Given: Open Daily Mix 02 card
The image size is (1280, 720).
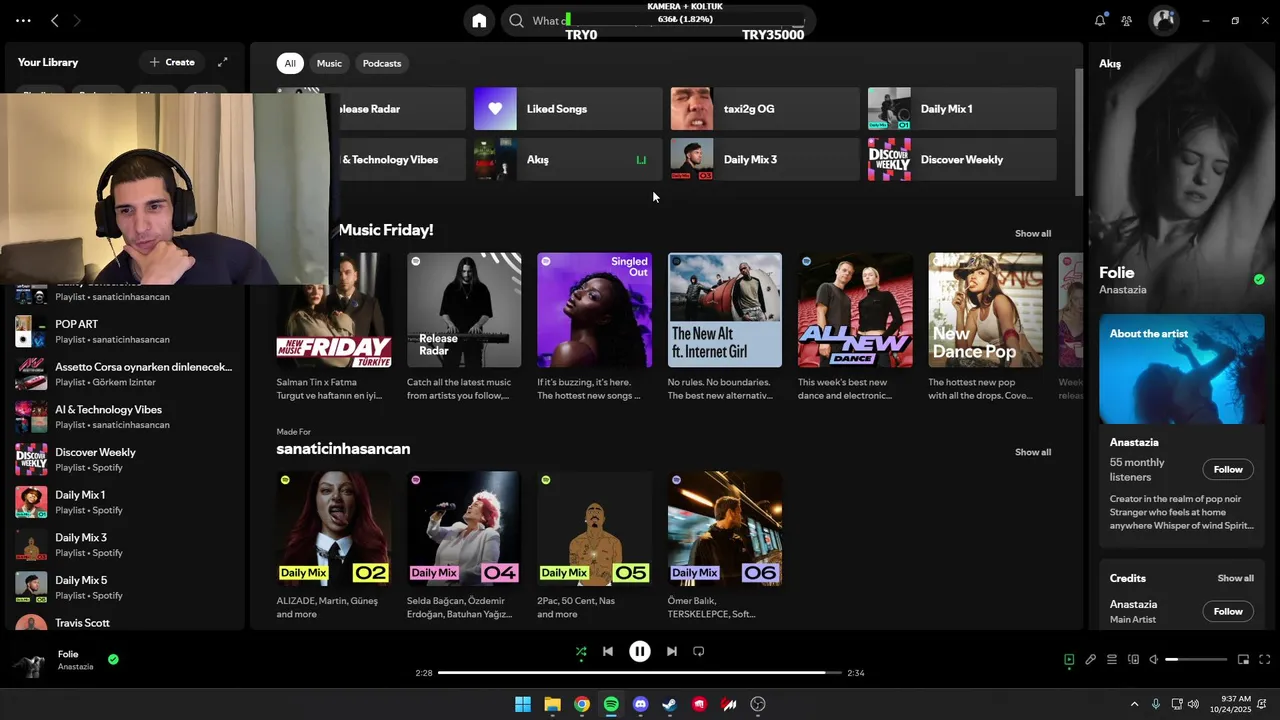Looking at the screenshot, I should [x=334, y=546].
